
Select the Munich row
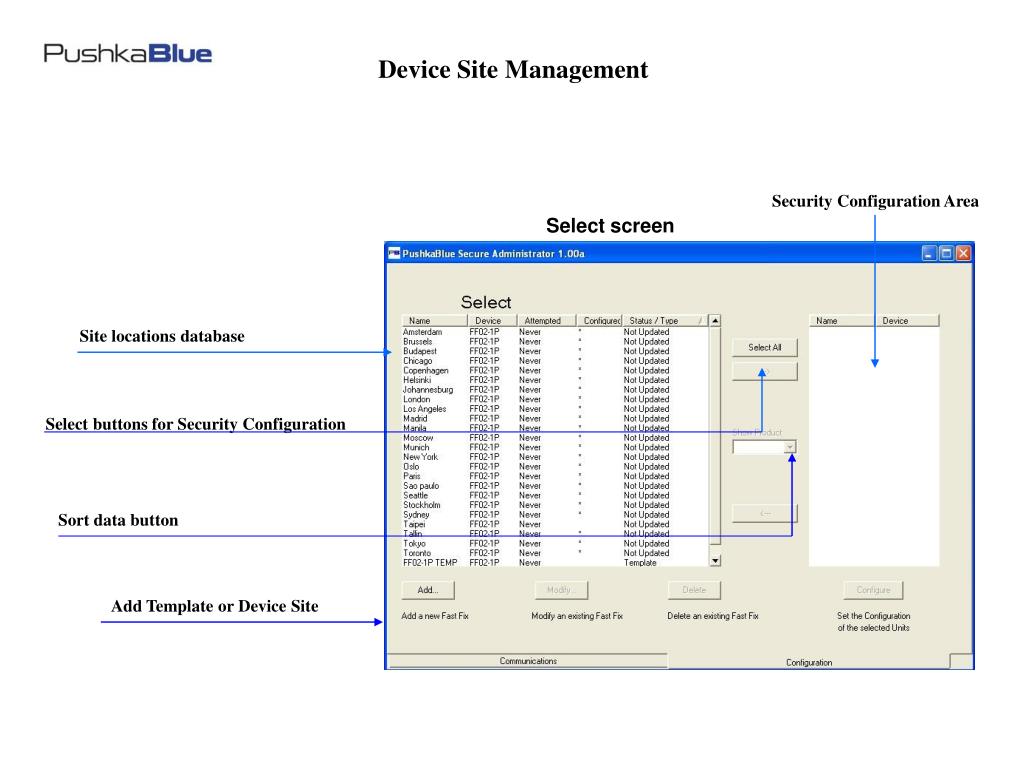[554, 447]
